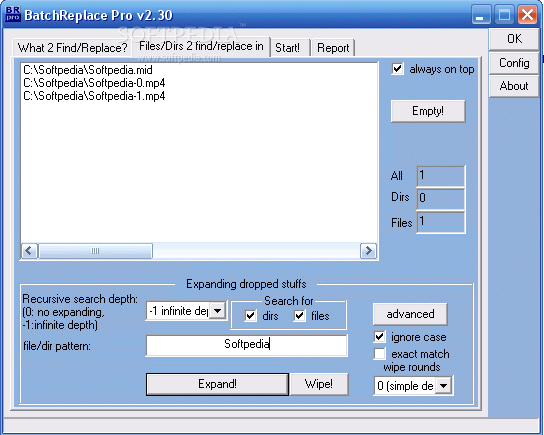Click the advanced button
The width and height of the screenshot is (544, 435).
point(410,314)
